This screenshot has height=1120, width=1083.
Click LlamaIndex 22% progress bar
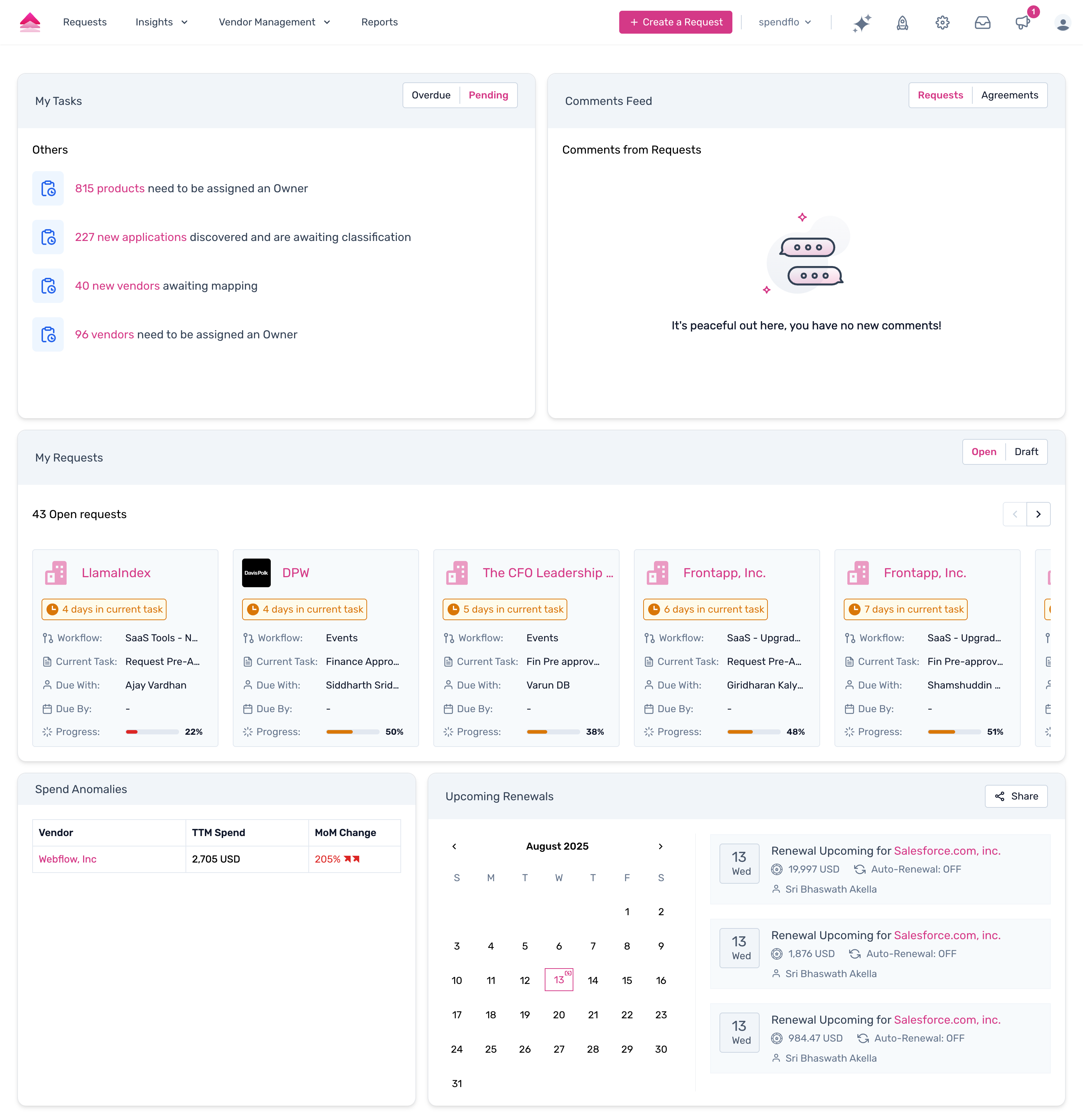coord(153,732)
